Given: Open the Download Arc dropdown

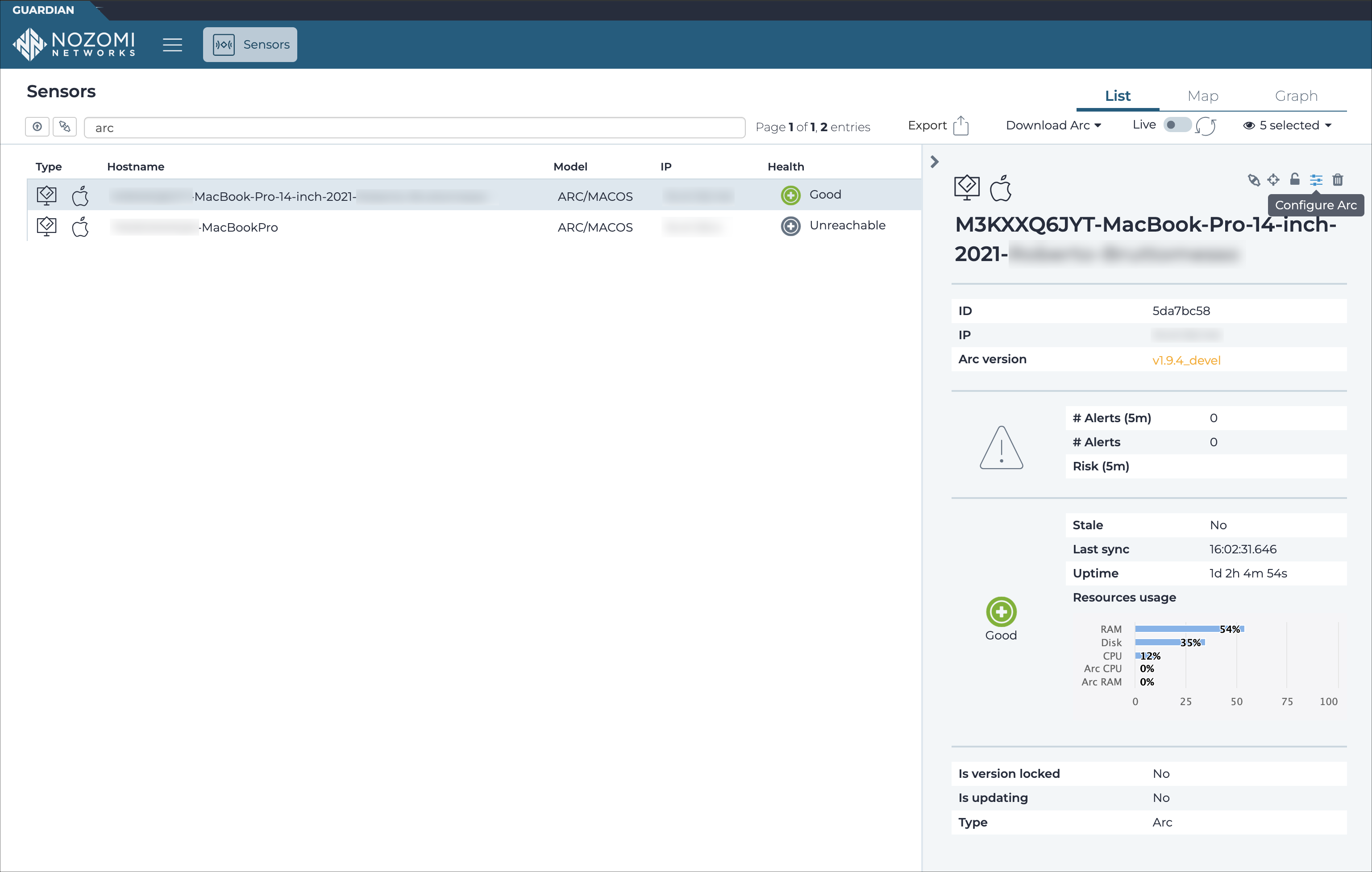Looking at the screenshot, I should [1053, 125].
